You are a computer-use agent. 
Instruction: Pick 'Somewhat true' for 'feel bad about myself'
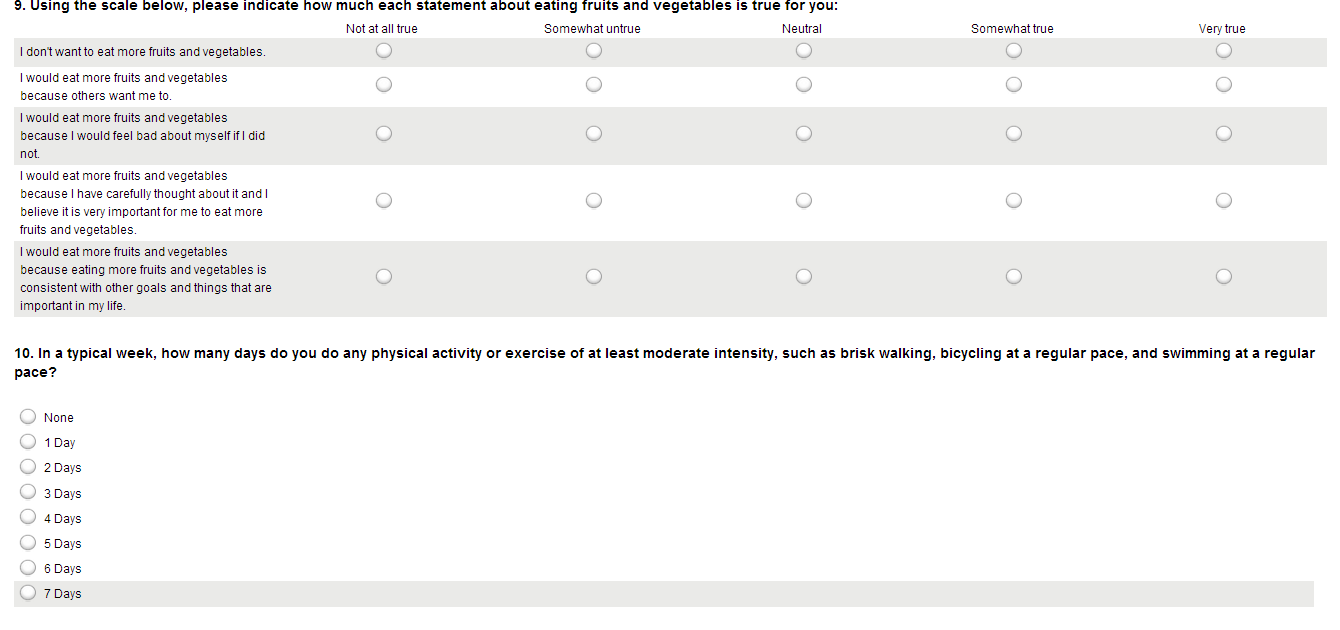1013,133
